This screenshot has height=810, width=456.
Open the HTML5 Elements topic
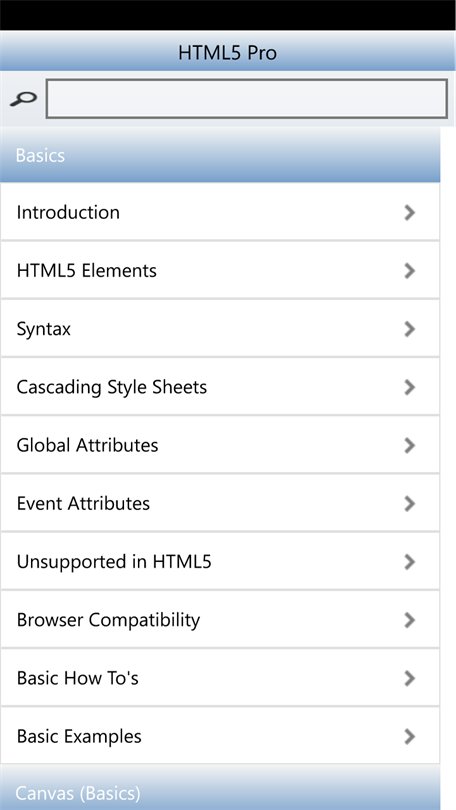point(220,270)
